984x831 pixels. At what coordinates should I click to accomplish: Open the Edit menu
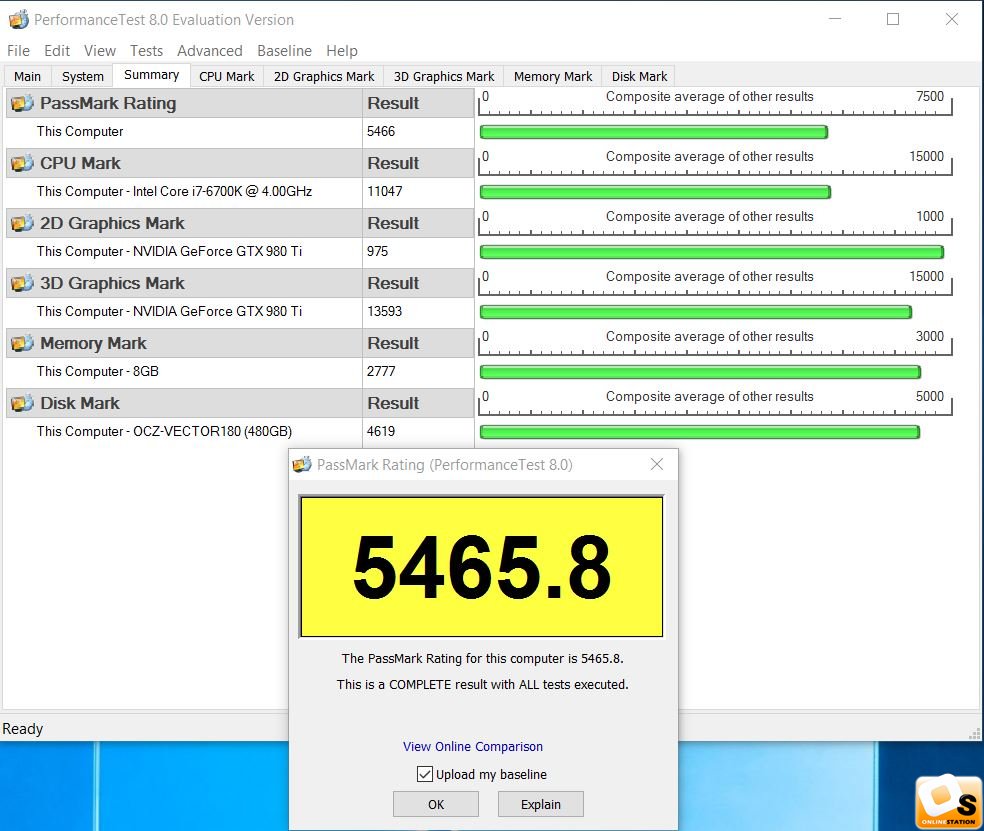[x=56, y=51]
